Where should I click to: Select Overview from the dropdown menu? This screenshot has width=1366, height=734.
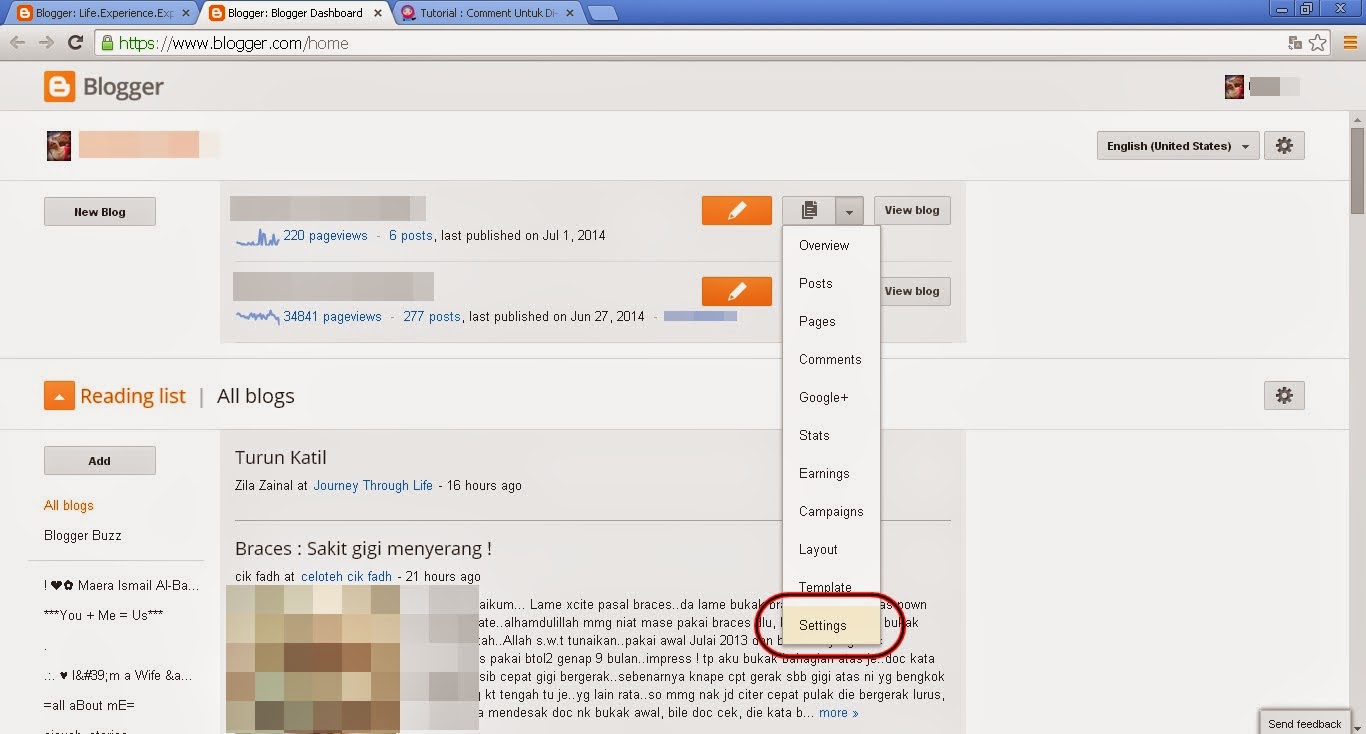[x=831, y=246]
